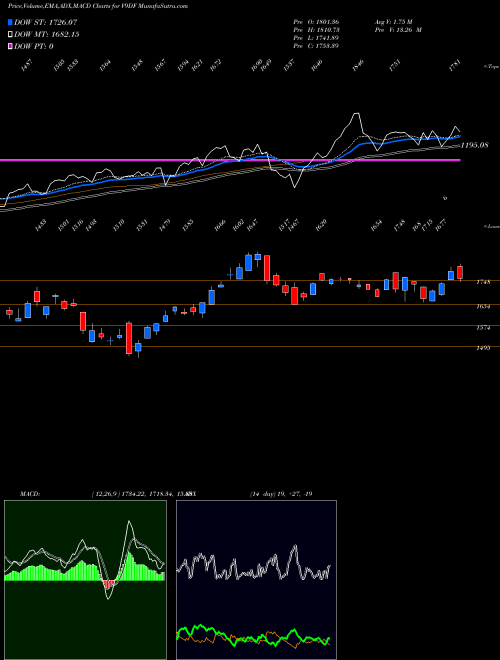Click the 'Avg V: 1.75 M' value

tap(395, 22)
